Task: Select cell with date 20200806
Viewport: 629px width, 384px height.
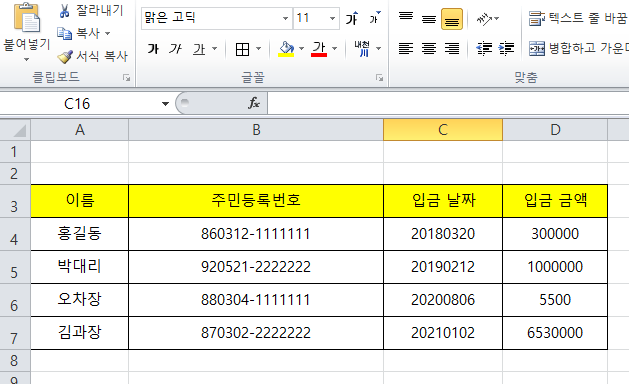Action: tap(443, 300)
